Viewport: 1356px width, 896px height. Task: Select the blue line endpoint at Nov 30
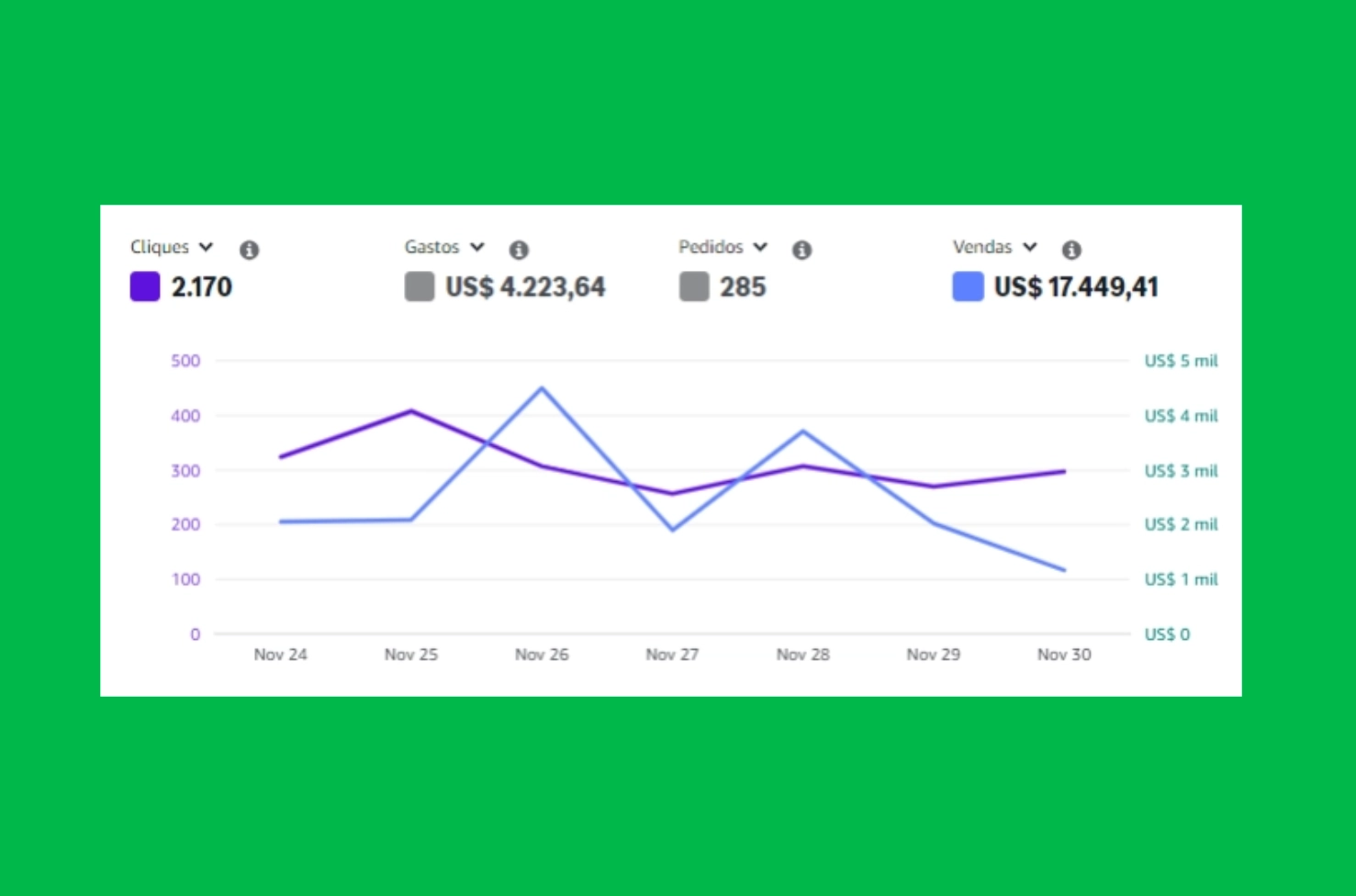(1064, 570)
